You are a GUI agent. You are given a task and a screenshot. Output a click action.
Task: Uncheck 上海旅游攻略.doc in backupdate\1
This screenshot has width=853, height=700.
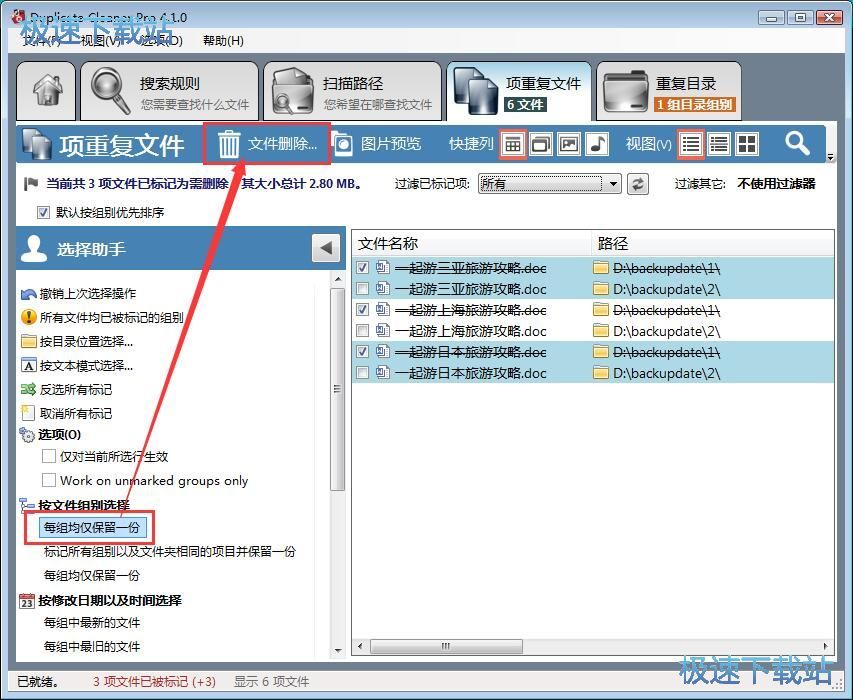362,310
